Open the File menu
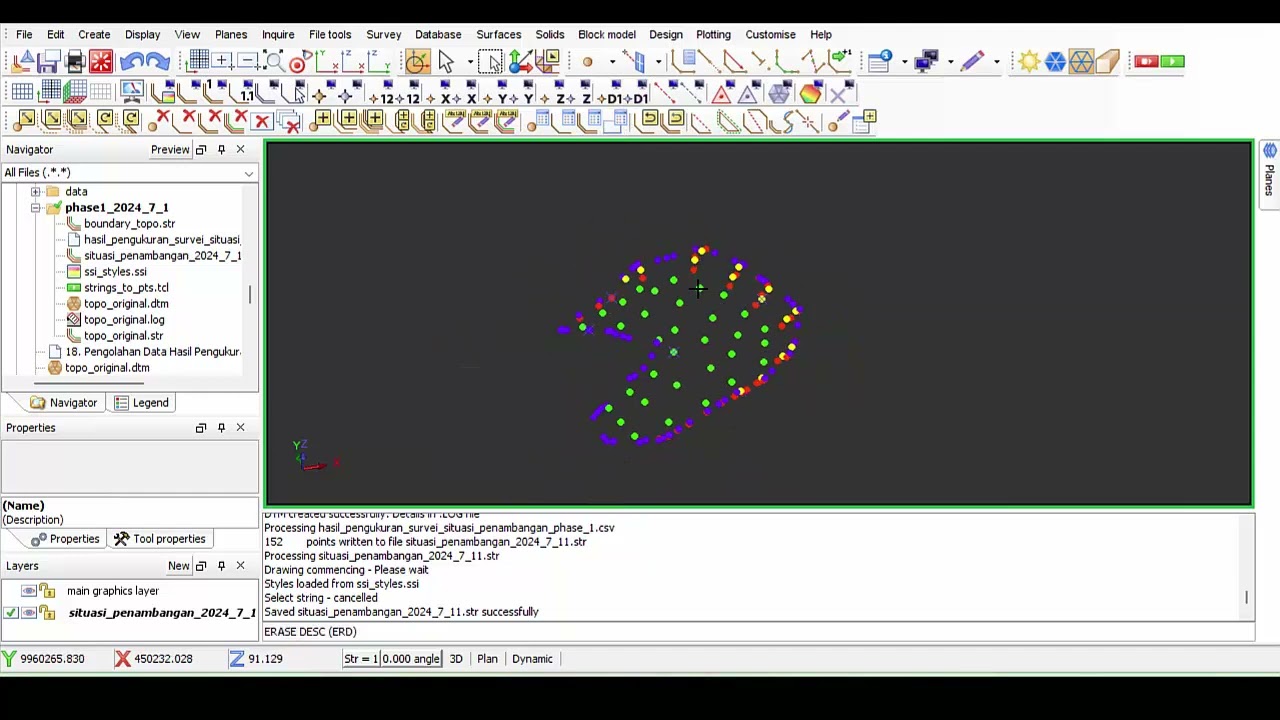1280x720 pixels. pyautogui.click(x=24, y=34)
